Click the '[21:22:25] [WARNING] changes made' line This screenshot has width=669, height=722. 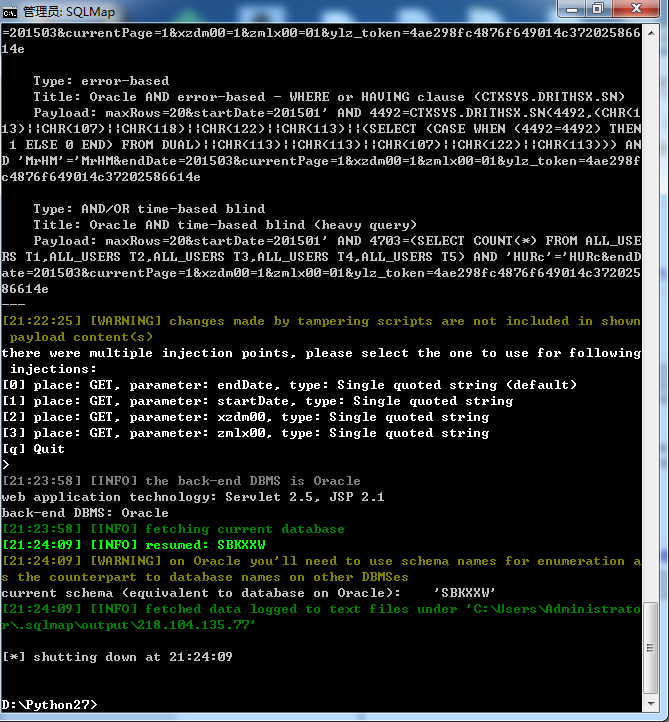pyautogui.click(x=321, y=329)
